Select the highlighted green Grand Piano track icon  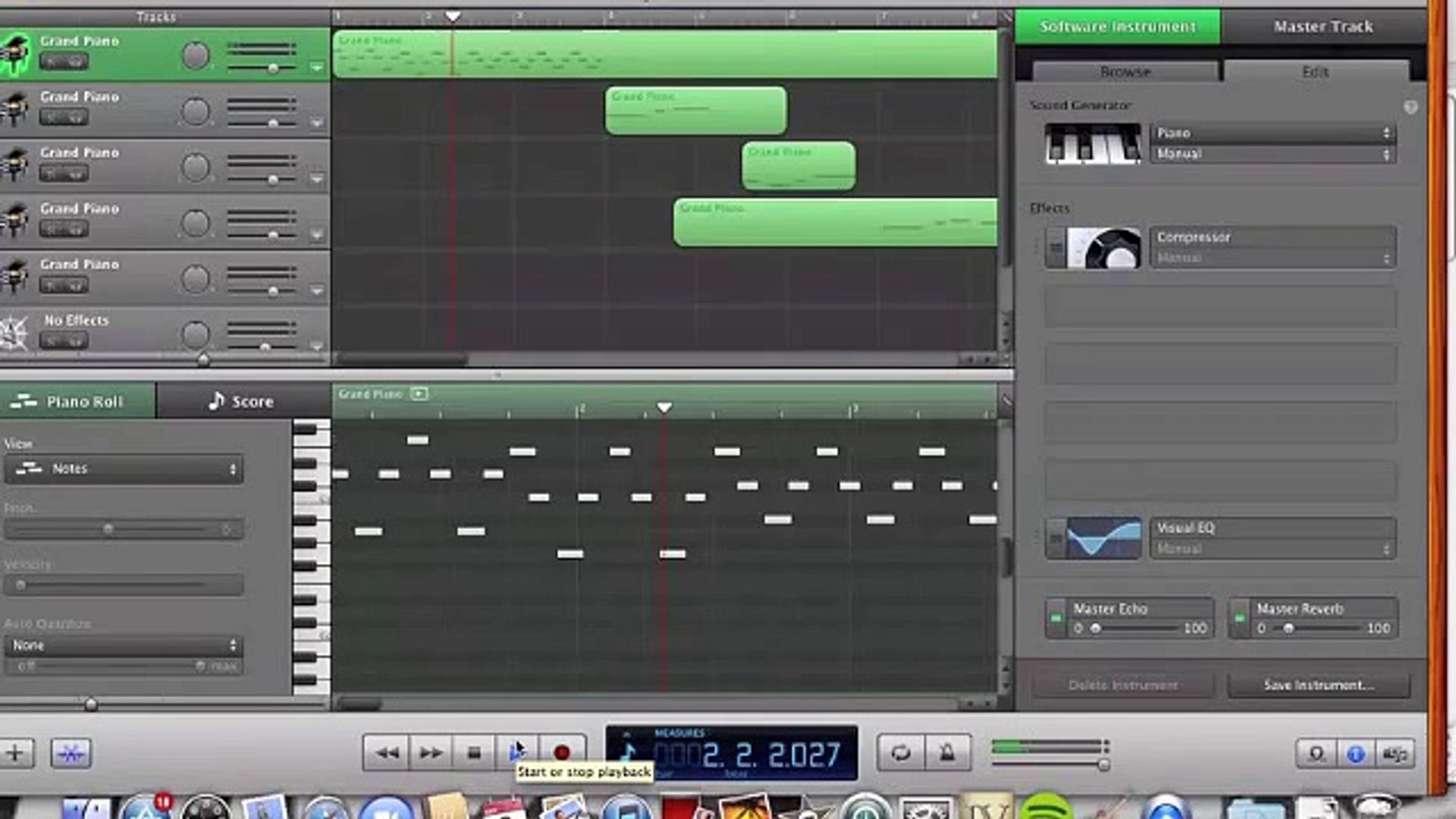pos(14,55)
